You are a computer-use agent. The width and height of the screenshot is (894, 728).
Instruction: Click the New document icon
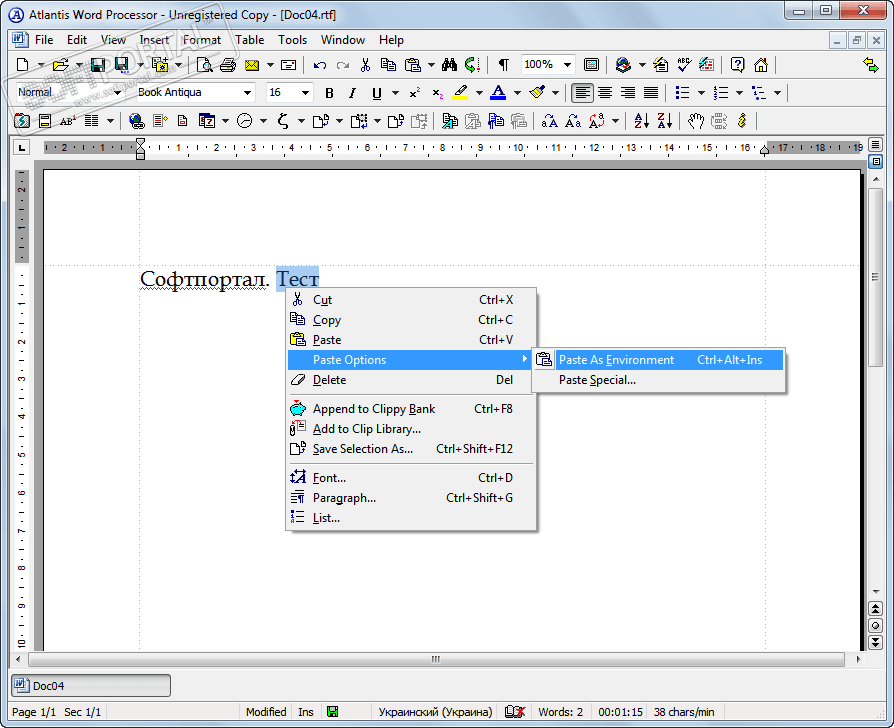click(22, 65)
